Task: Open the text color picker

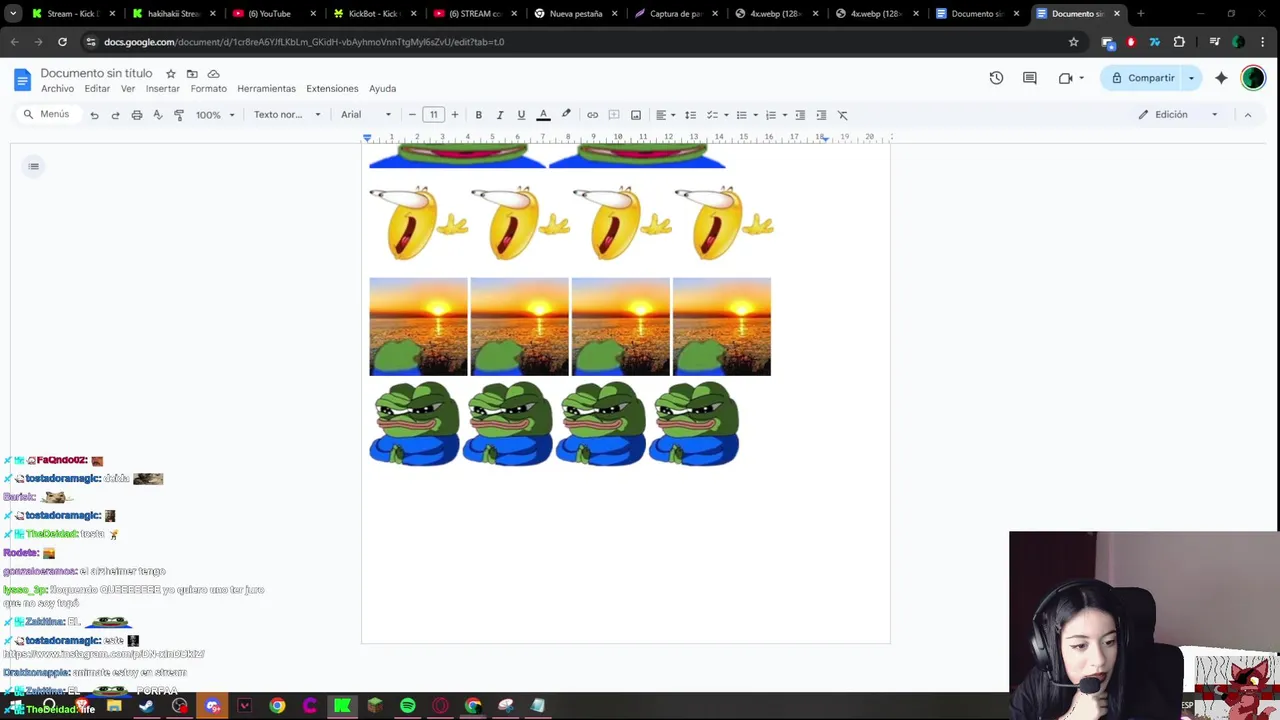Action: [x=543, y=115]
